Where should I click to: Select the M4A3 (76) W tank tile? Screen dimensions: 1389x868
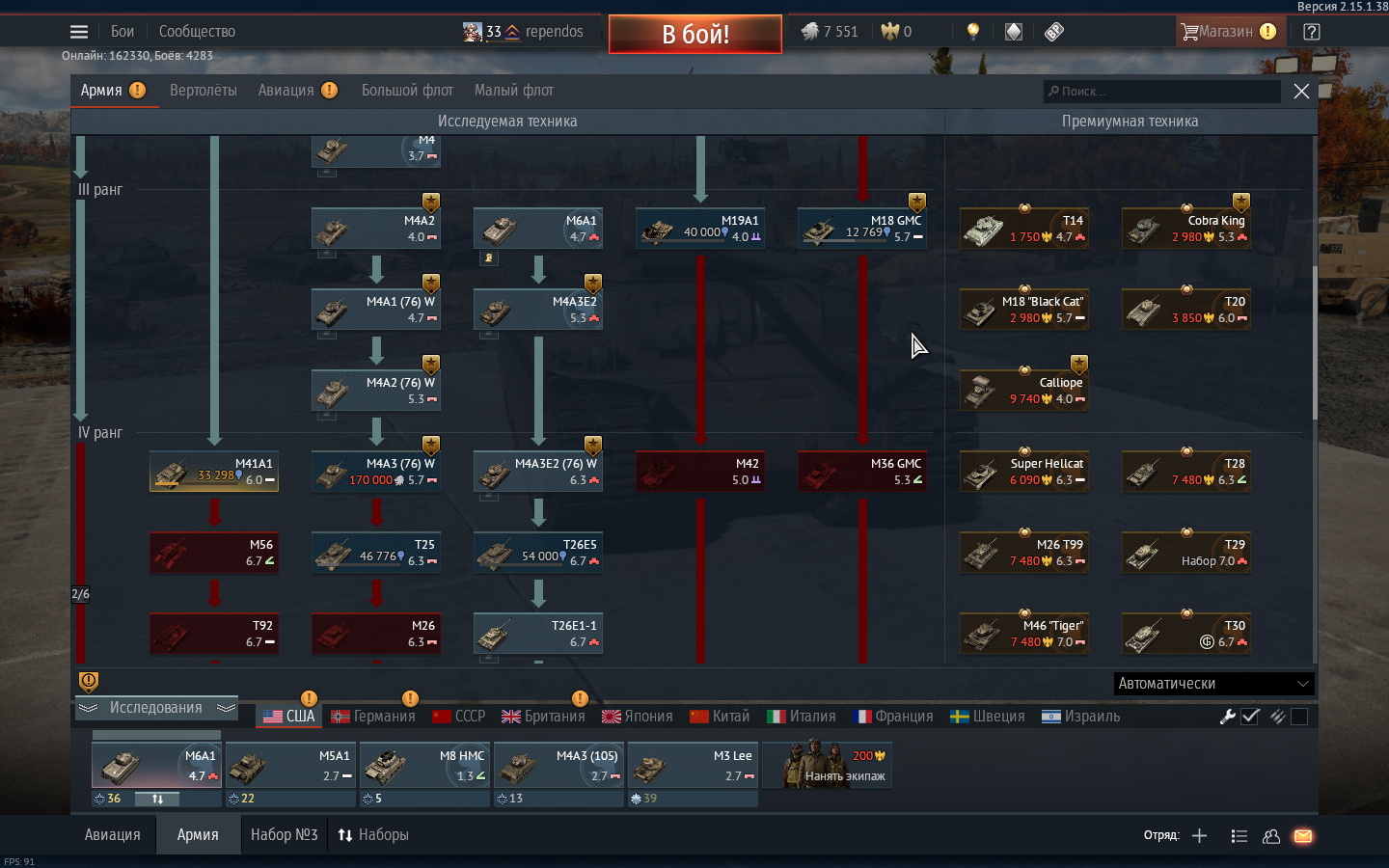coord(376,473)
